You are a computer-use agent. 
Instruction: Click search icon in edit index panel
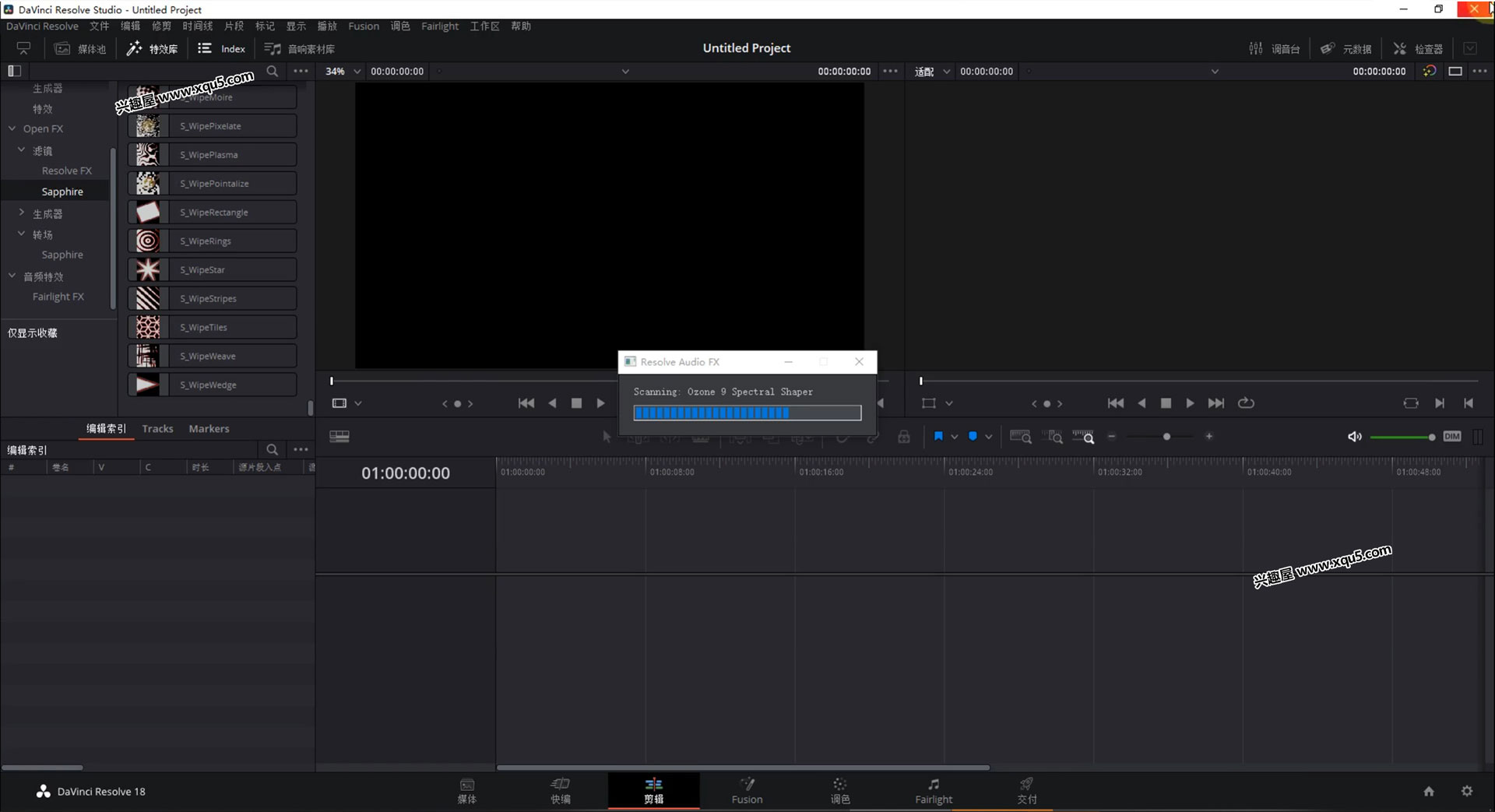[x=273, y=449]
